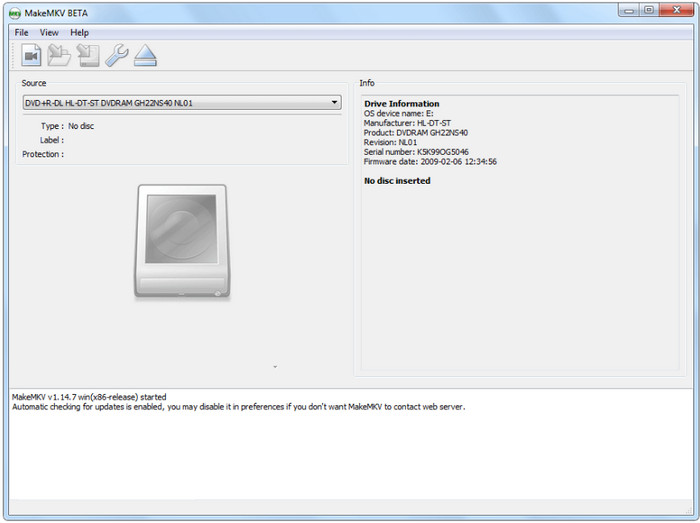Click the 'Label :' field label

(x=52, y=140)
